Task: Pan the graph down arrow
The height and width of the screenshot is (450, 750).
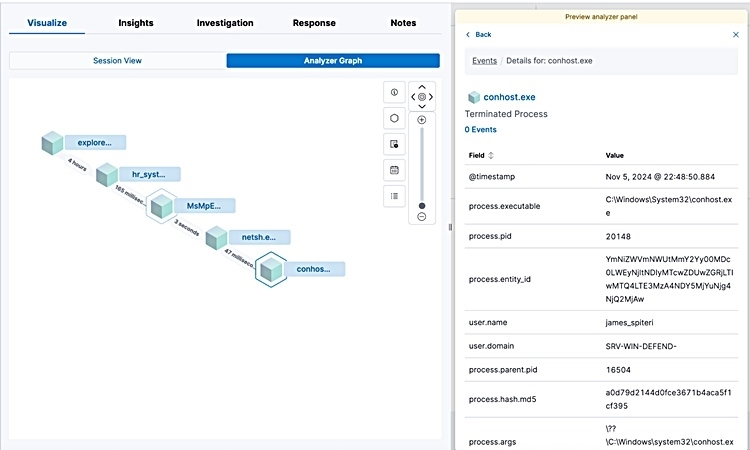Action: (422, 106)
